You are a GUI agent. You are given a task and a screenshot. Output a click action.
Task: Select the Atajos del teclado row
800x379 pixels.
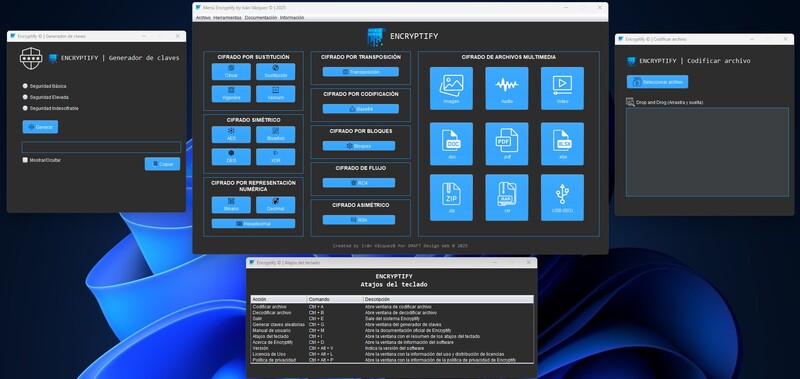(392, 337)
